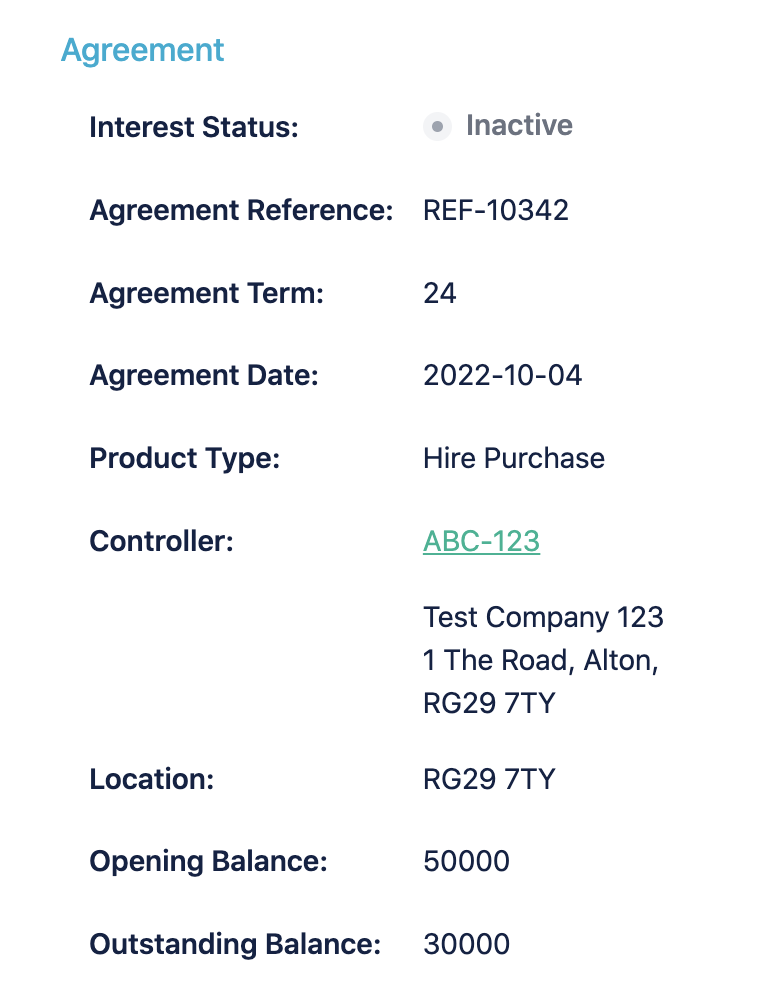Click the Controller label
Image resolution: width=762 pixels, height=994 pixels.
point(161,542)
